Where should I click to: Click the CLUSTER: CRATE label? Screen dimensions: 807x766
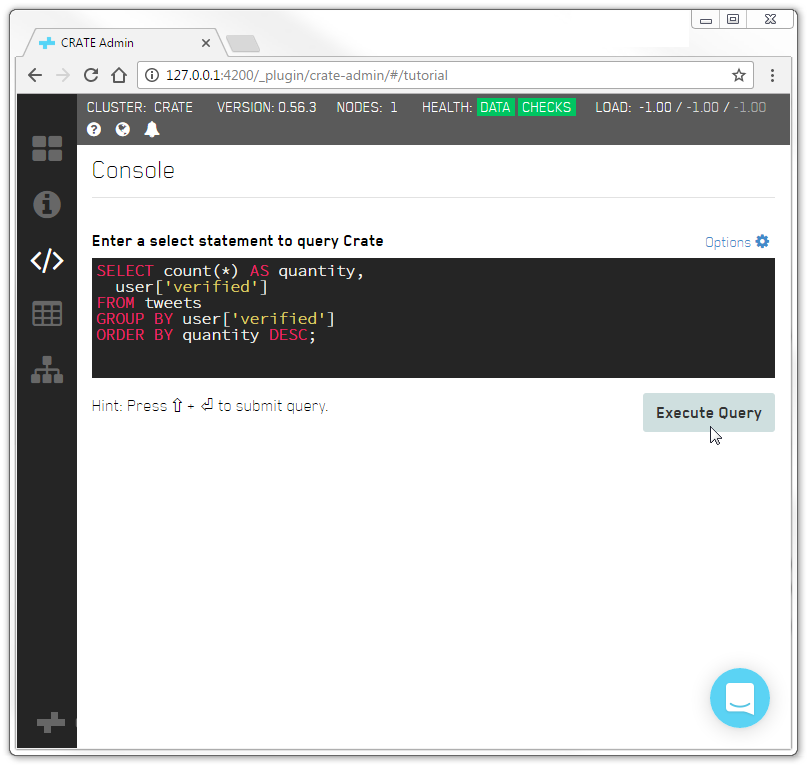click(x=139, y=107)
